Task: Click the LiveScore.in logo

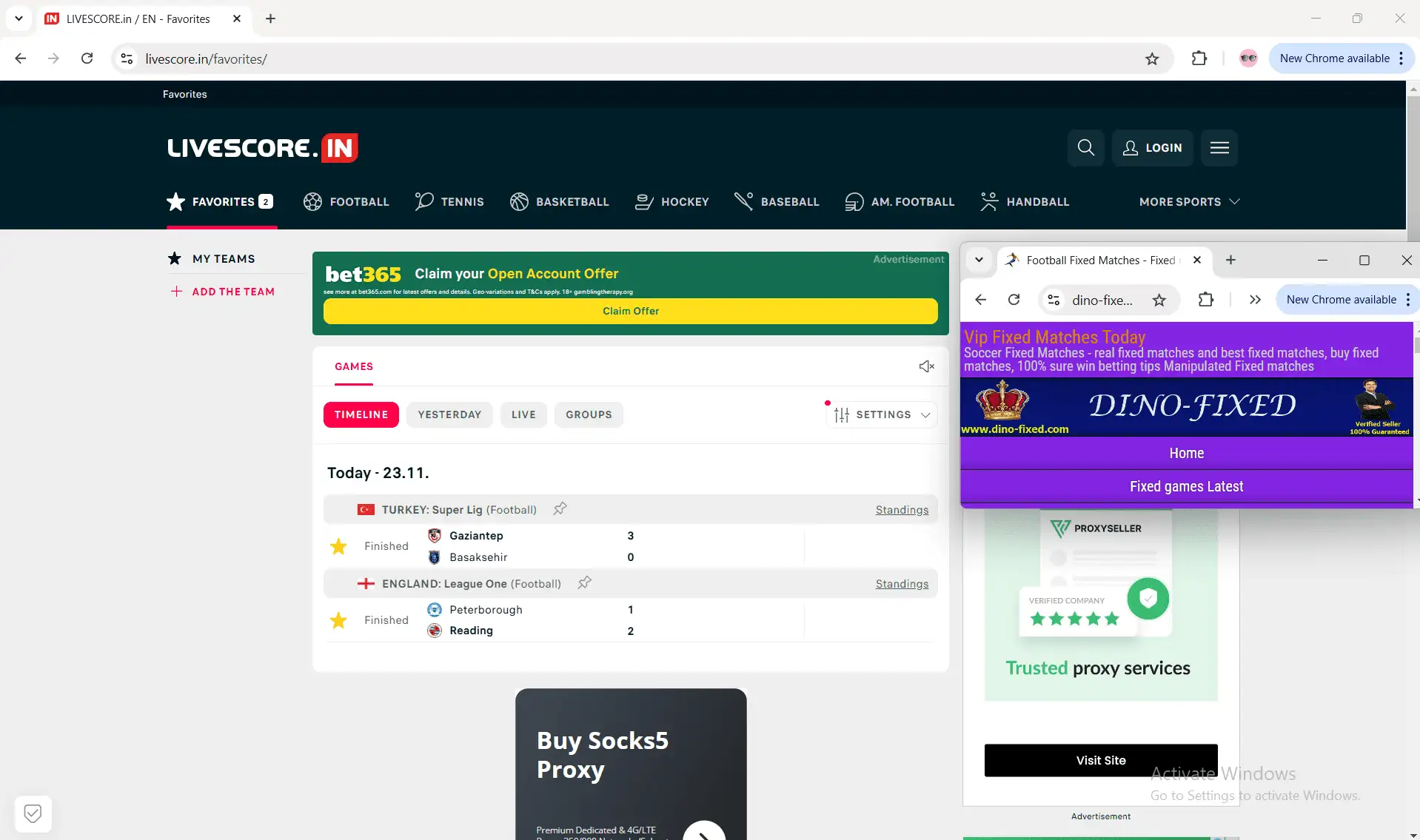Action: click(263, 147)
